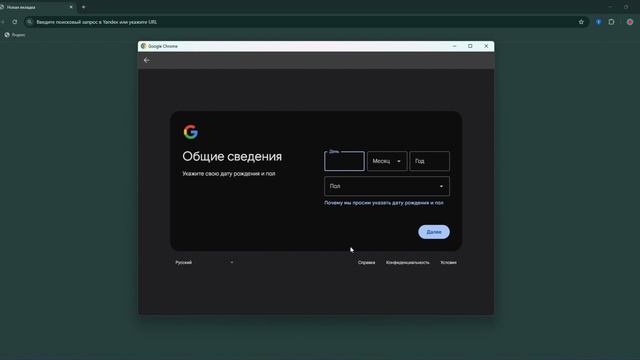This screenshot has height=360, width=640.
Task: Open the link explaining why birth date is requested
Action: (x=384, y=203)
